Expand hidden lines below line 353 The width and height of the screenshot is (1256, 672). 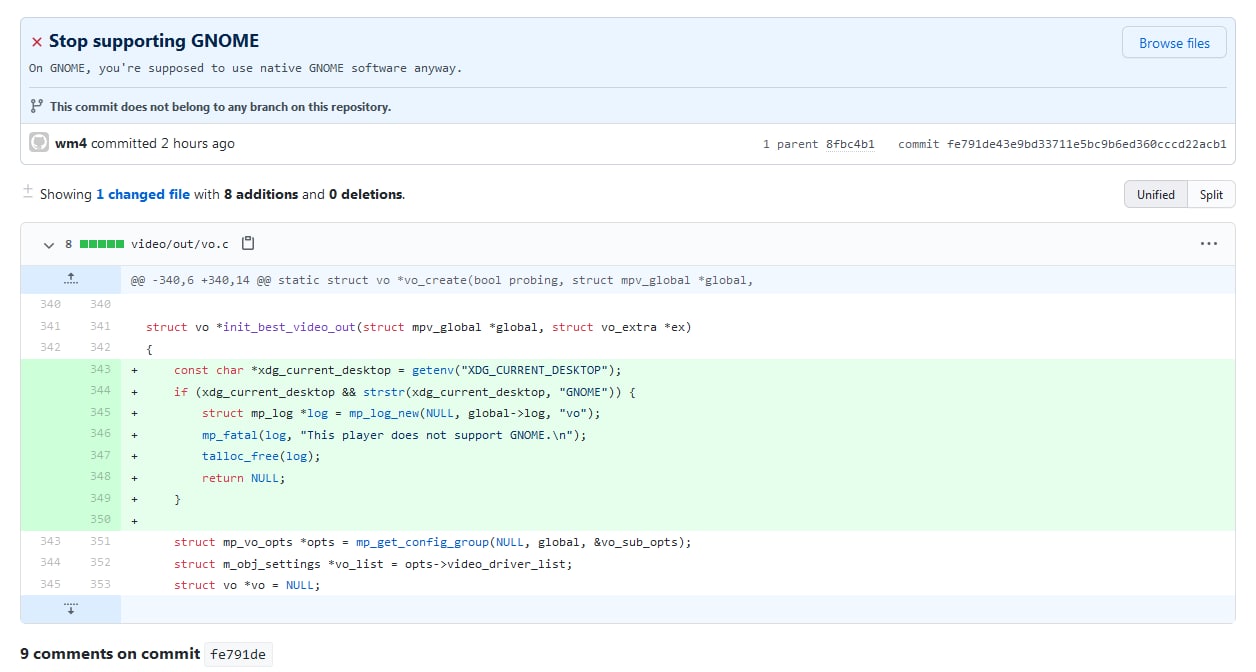[x=71, y=608]
